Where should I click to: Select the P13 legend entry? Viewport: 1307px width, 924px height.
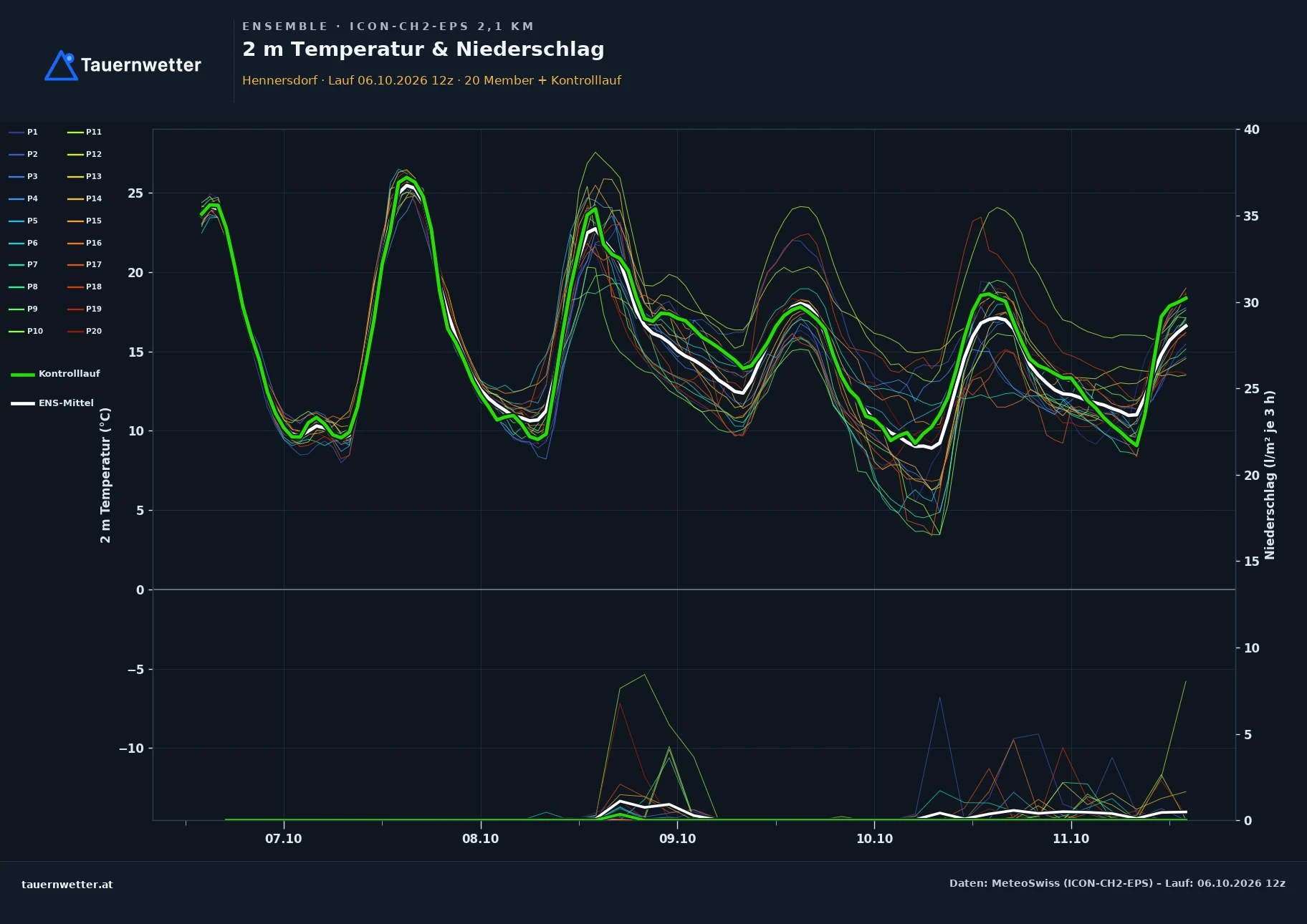(85, 177)
